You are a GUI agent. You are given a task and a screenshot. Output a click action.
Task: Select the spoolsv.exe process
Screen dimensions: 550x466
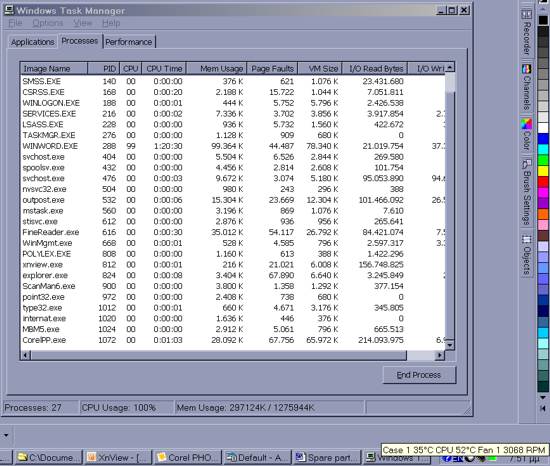click(233, 168)
